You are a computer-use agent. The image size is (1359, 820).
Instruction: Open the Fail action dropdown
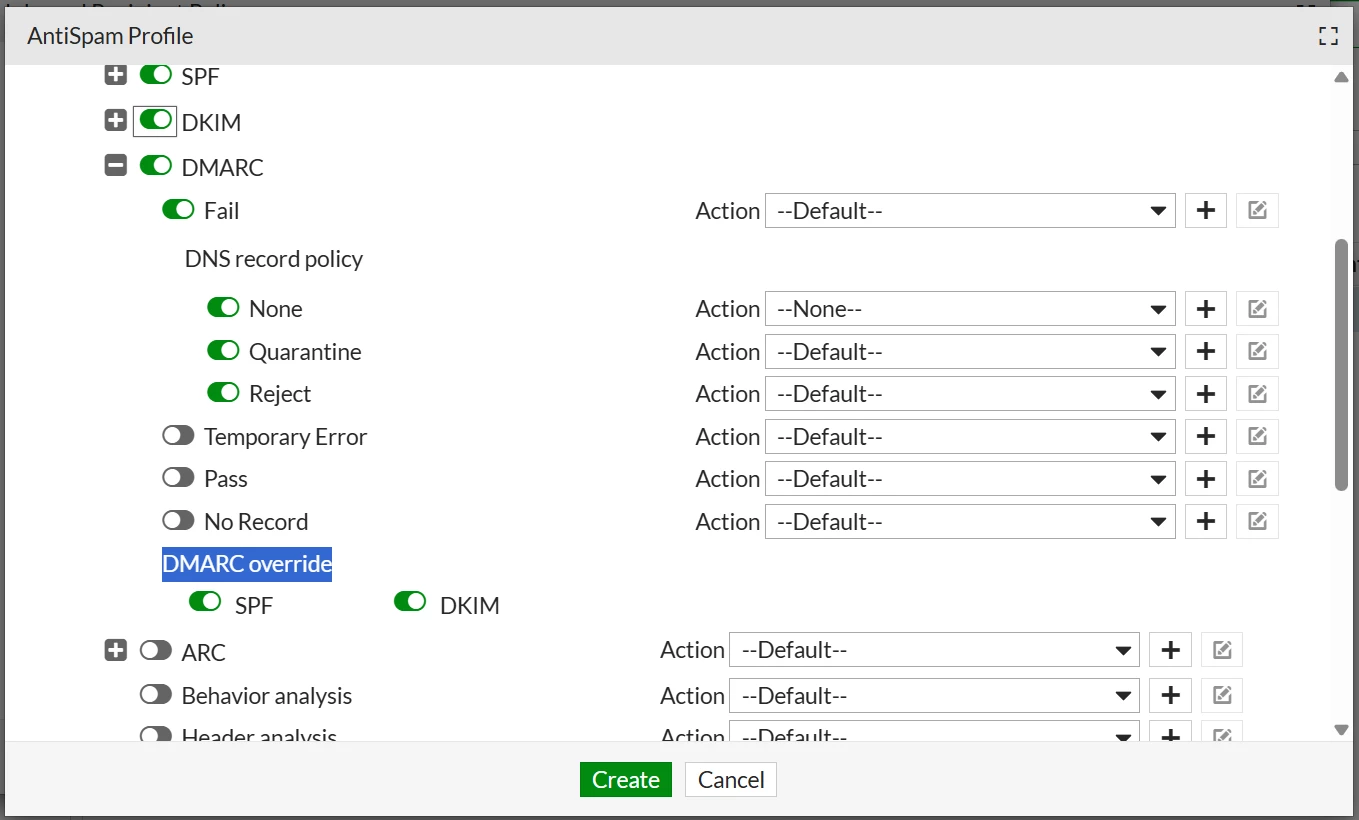pos(970,211)
